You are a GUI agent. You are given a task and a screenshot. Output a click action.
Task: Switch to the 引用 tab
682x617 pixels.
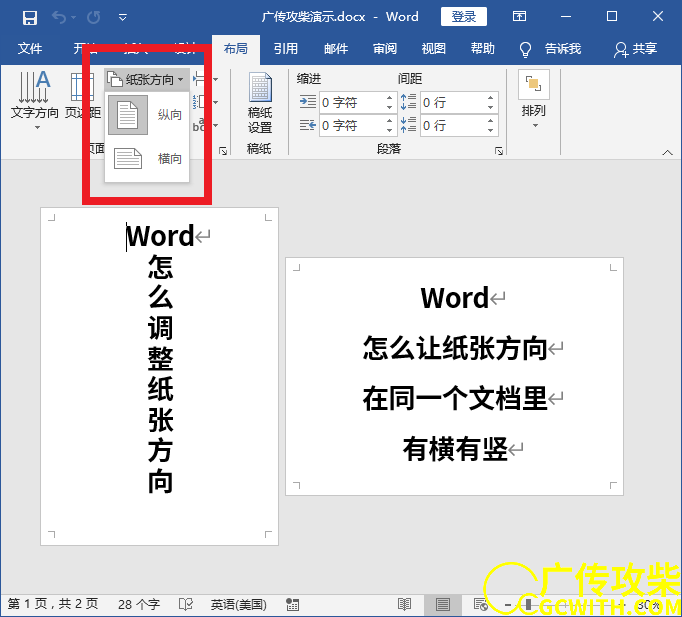tap(286, 48)
